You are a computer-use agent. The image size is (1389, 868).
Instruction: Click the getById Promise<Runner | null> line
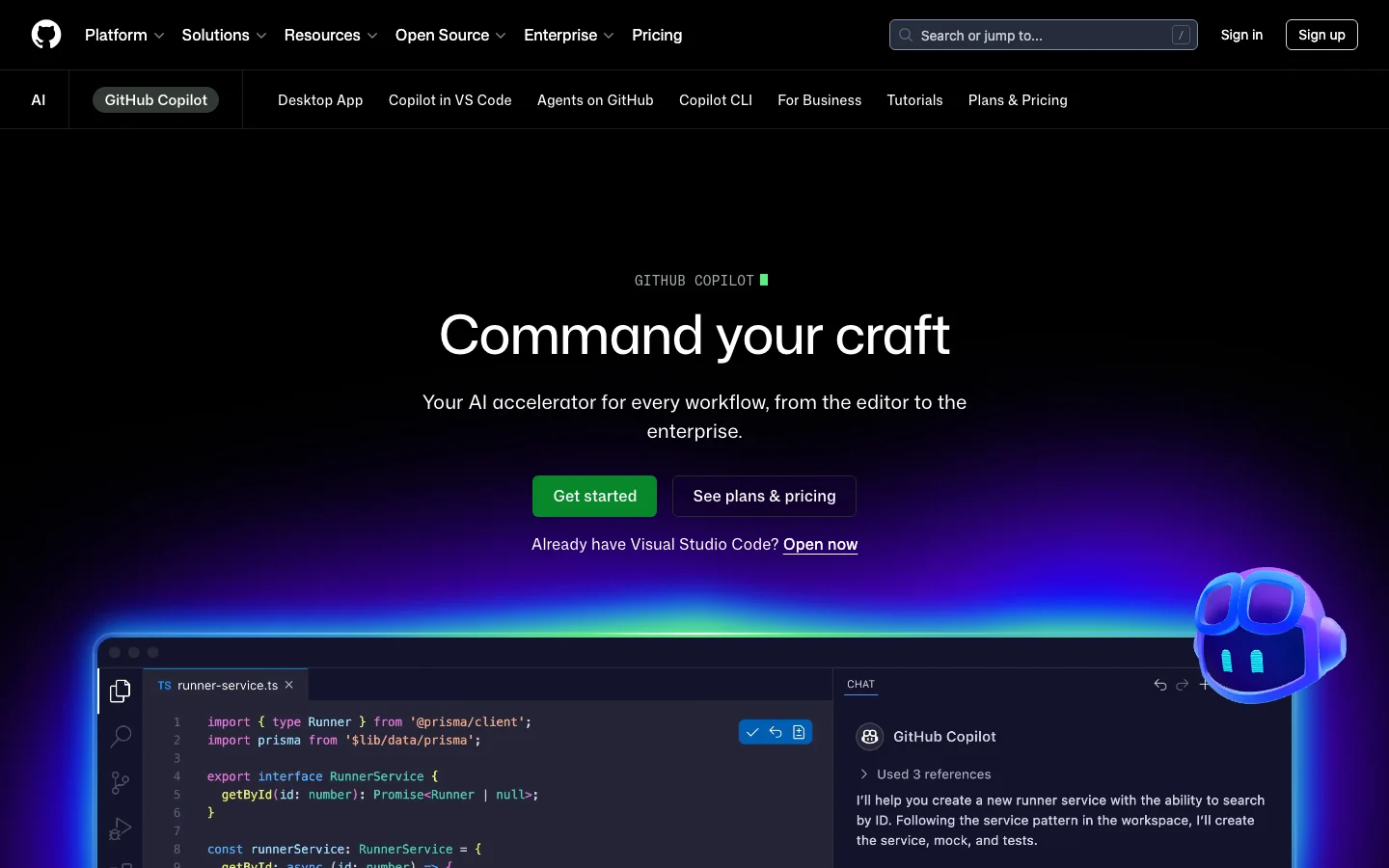pos(380,795)
